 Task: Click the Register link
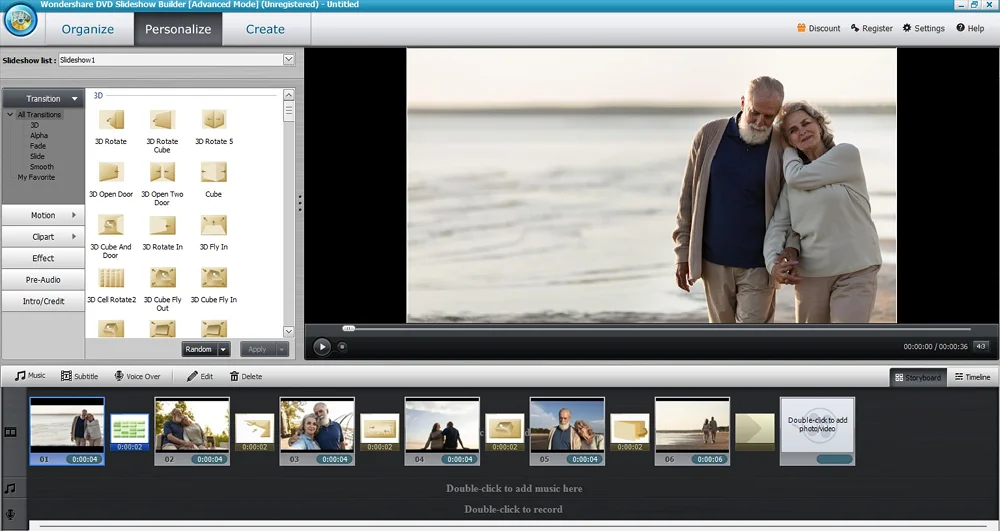(x=871, y=28)
